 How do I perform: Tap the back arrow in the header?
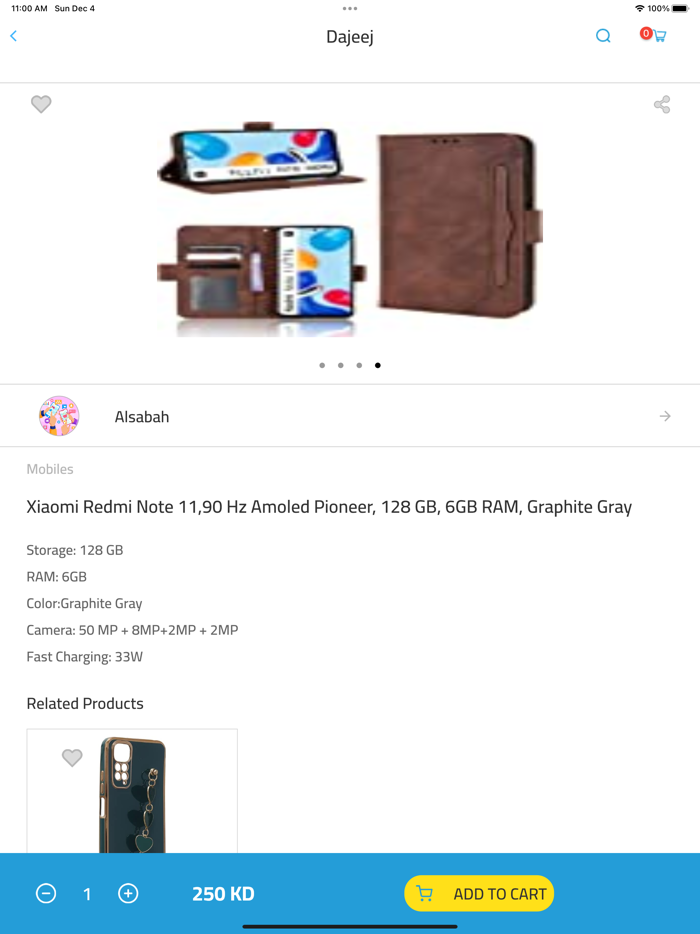14,36
